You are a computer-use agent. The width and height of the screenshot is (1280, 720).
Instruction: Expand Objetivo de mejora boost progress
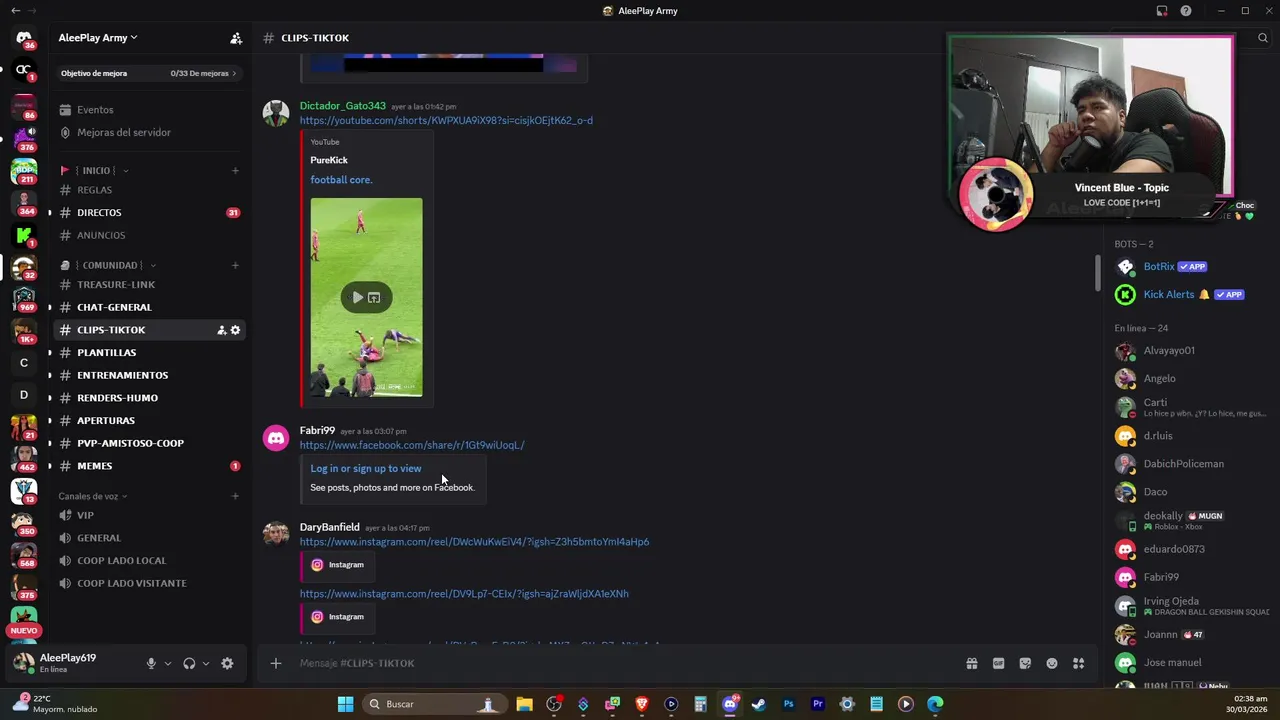(x=148, y=73)
